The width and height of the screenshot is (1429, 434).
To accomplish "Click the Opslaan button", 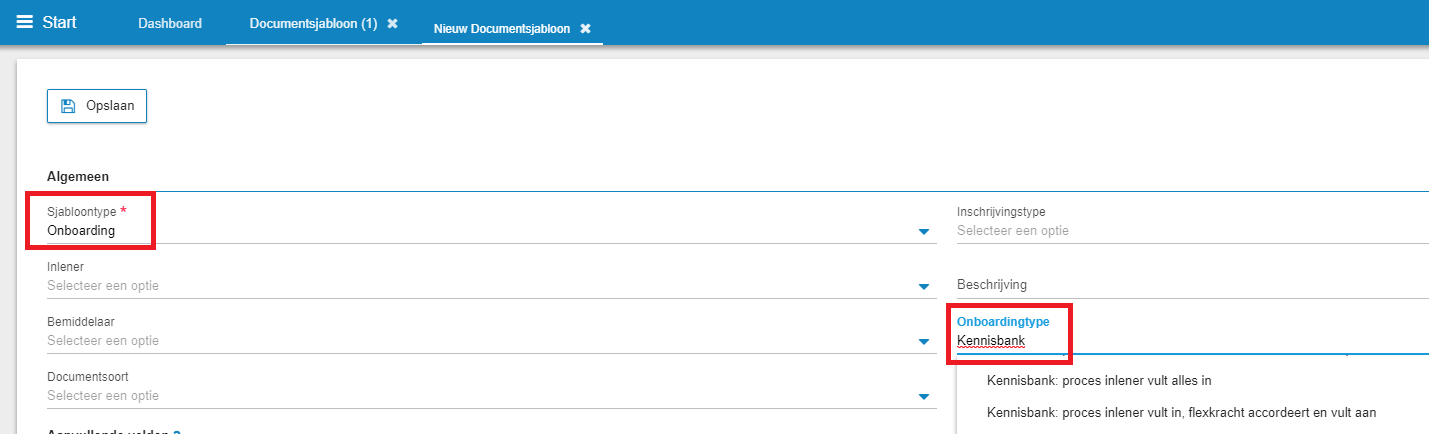I will (x=97, y=106).
